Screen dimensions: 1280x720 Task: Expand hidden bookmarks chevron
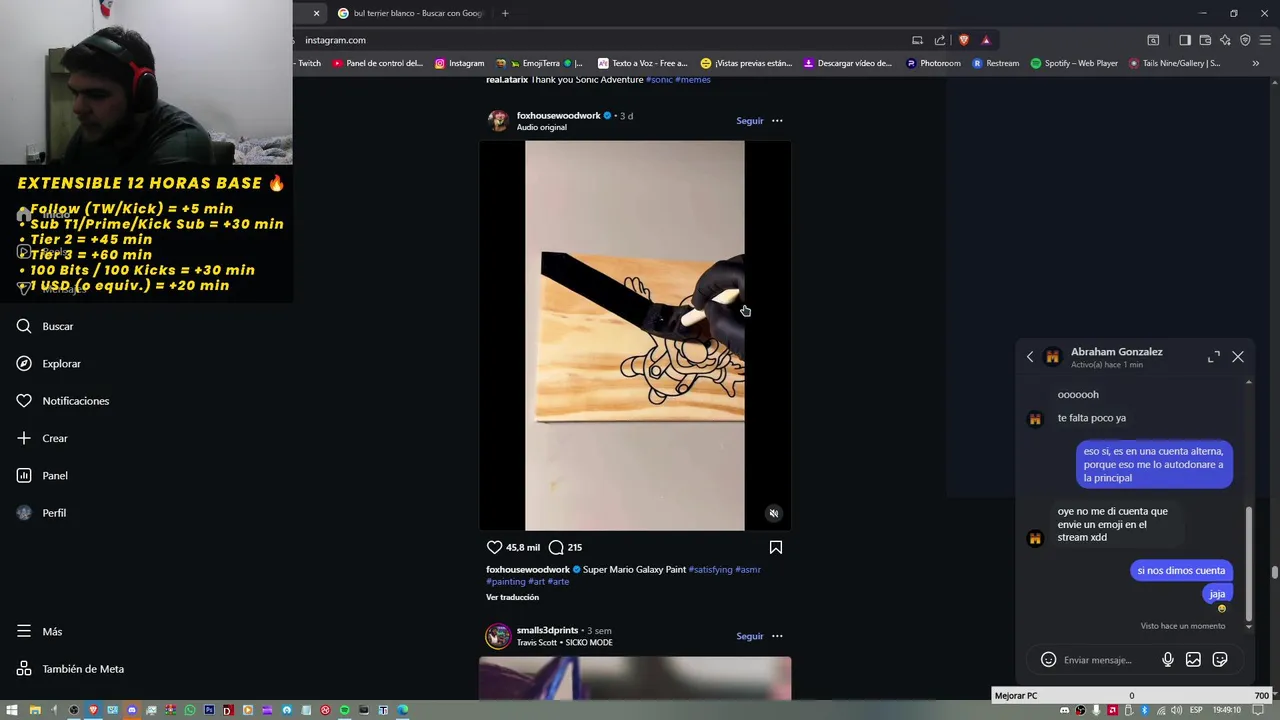point(1255,63)
